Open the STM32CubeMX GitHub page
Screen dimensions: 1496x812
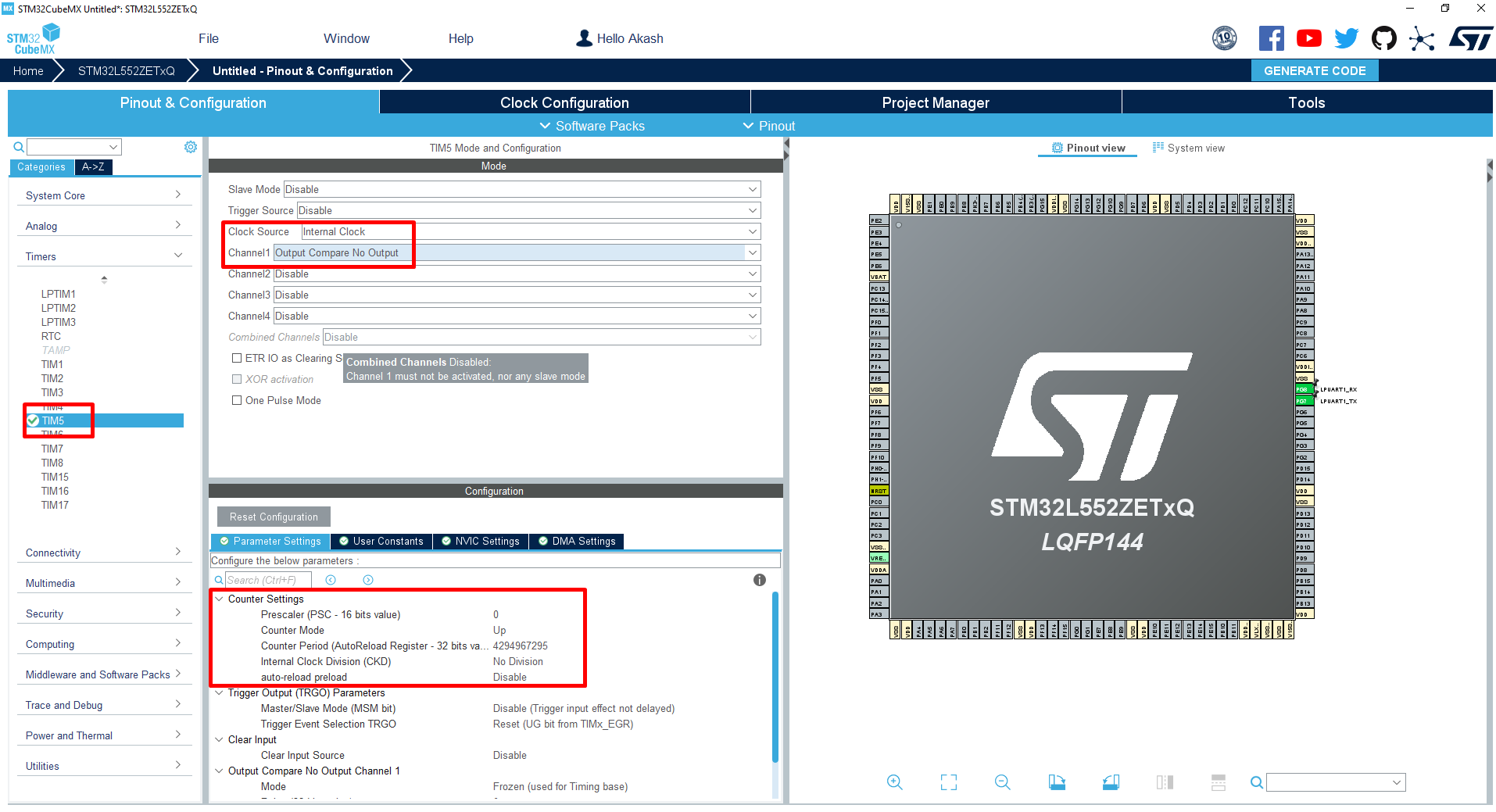(1383, 38)
